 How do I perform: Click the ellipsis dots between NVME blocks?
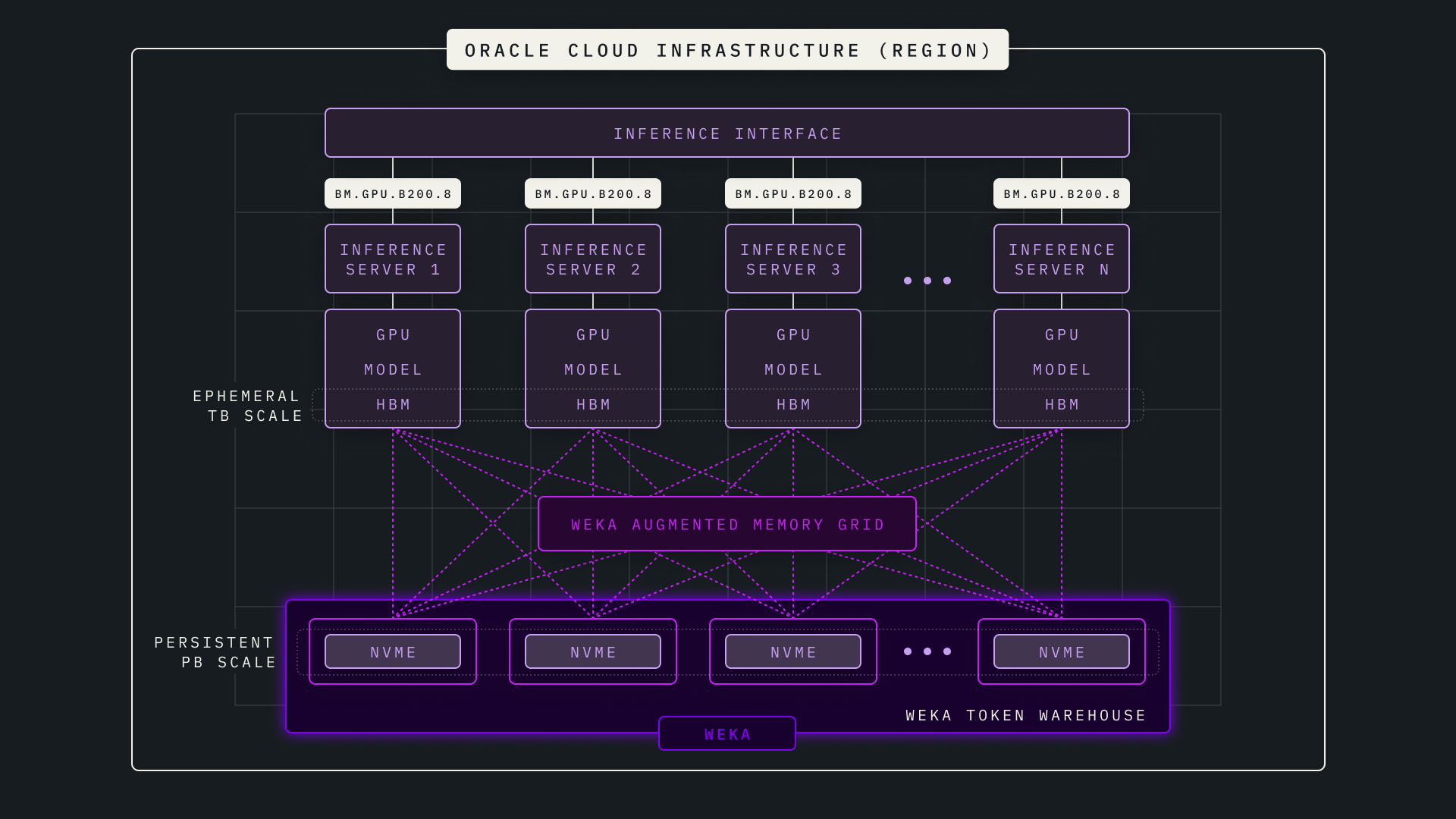927,651
